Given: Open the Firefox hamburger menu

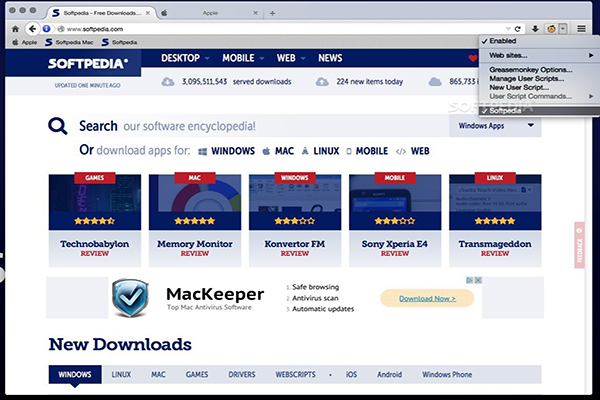Looking at the screenshot, I should tap(581, 29).
